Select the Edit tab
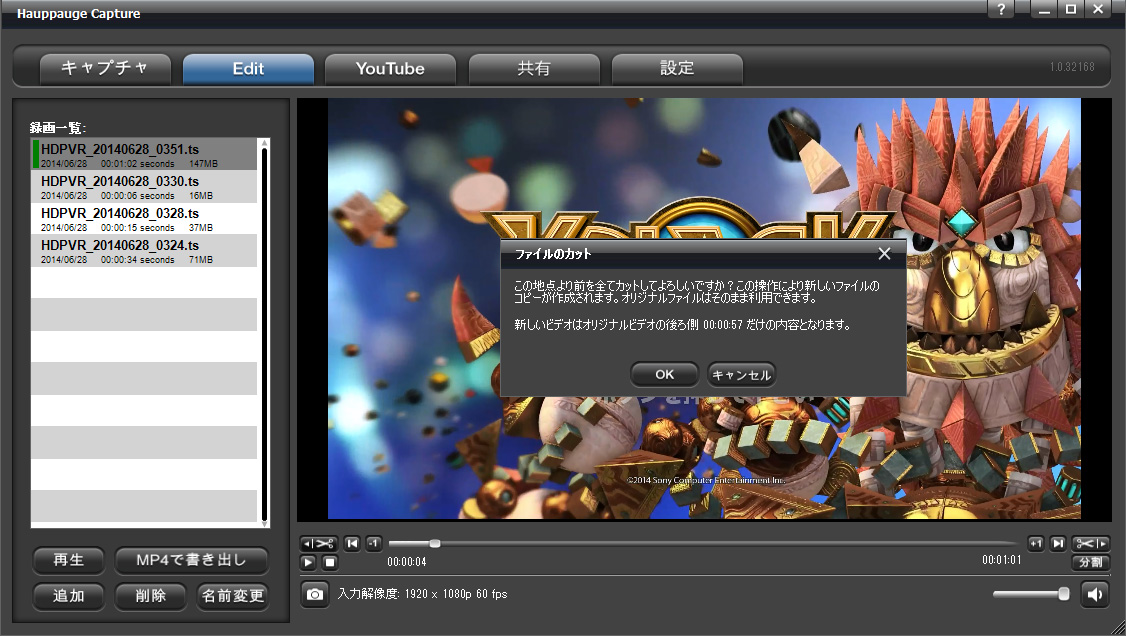Image resolution: width=1126 pixels, height=636 pixels. [248, 69]
